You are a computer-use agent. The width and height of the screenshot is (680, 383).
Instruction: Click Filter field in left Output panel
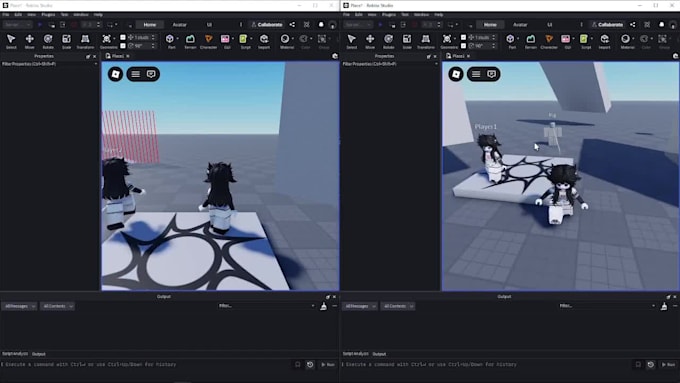pos(265,306)
